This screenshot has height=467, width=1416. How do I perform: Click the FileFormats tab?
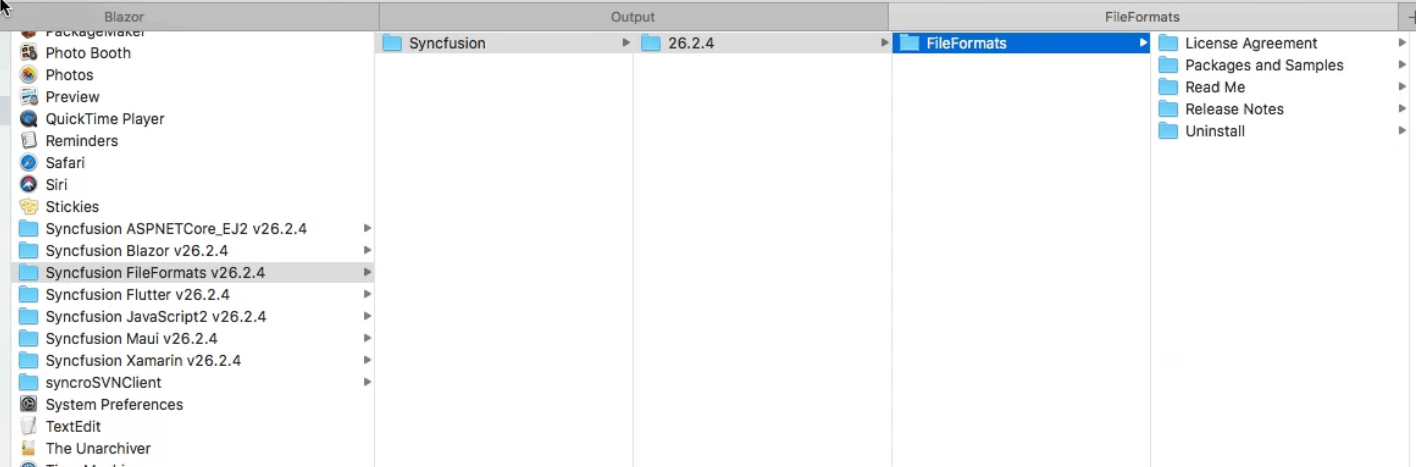[1141, 17]
